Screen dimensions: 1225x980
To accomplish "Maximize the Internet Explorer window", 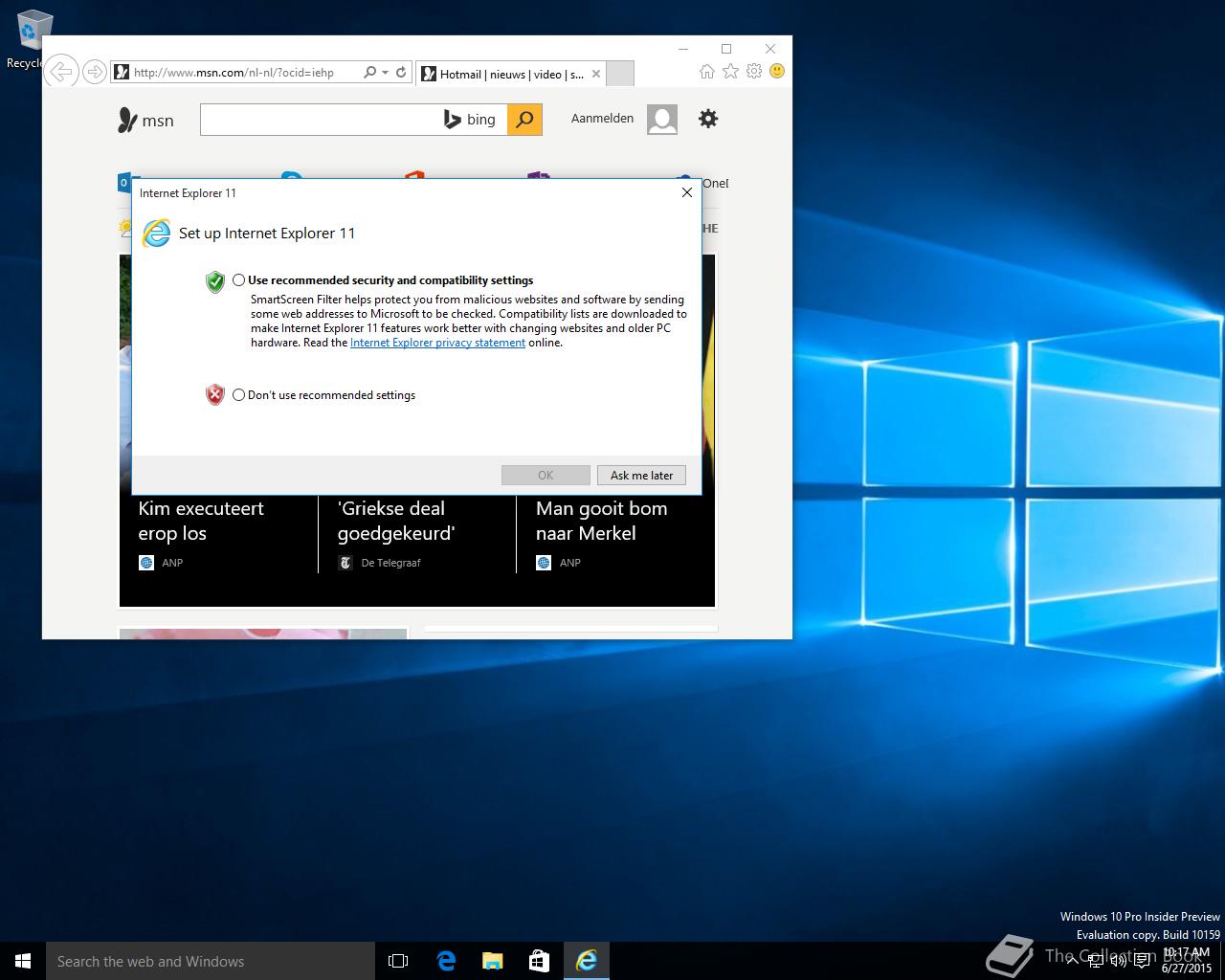I will [x=726, y=48].
